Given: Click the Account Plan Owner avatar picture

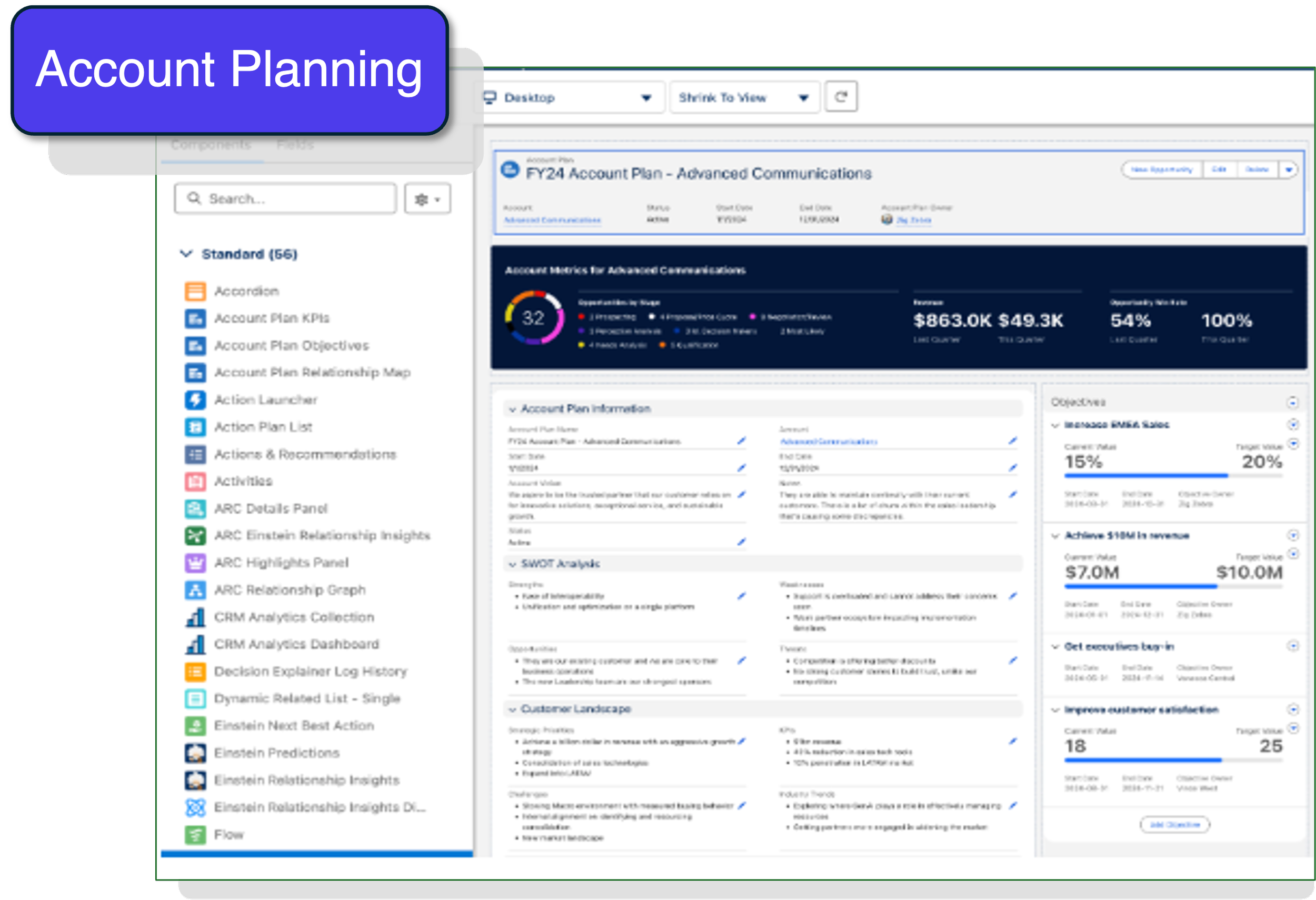Looking at the screenshot, I should (x=887, y=219).
